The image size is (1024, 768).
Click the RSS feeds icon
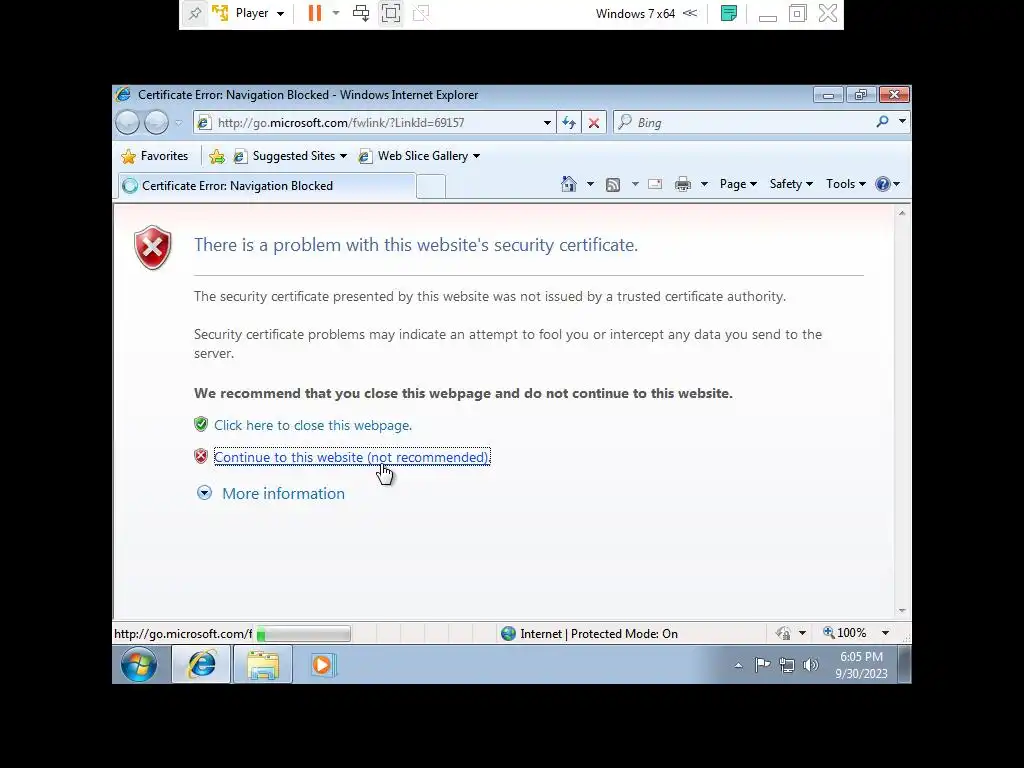point(613,184)
